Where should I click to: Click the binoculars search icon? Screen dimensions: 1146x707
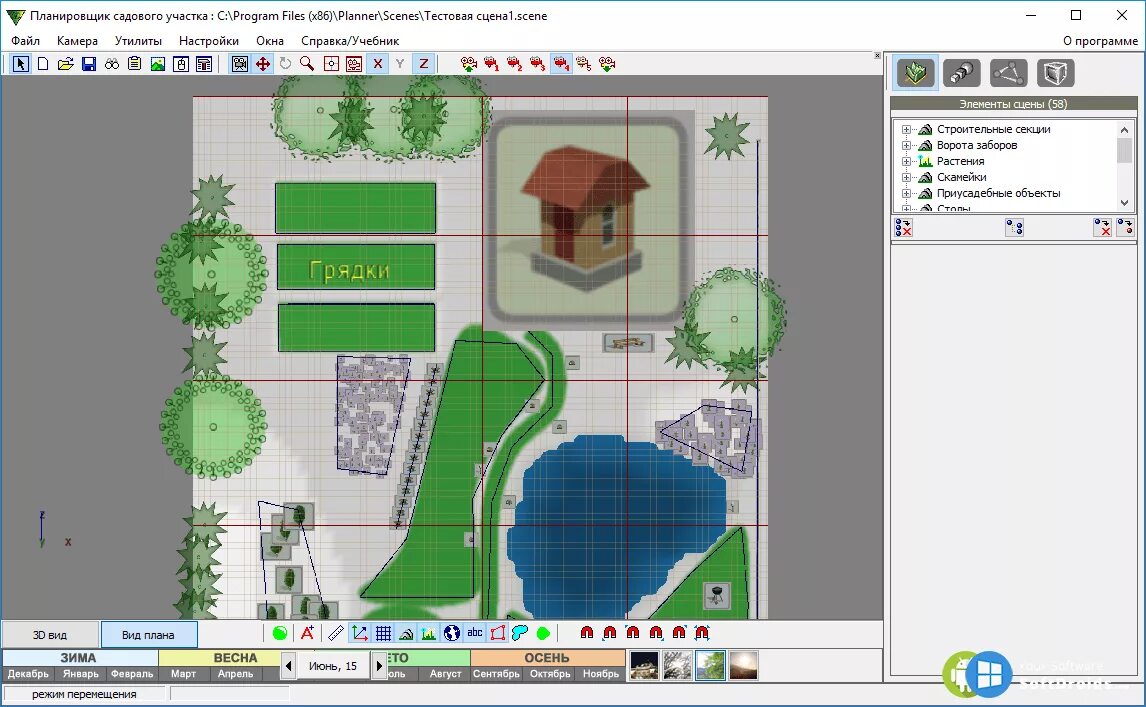click(112, 64)
